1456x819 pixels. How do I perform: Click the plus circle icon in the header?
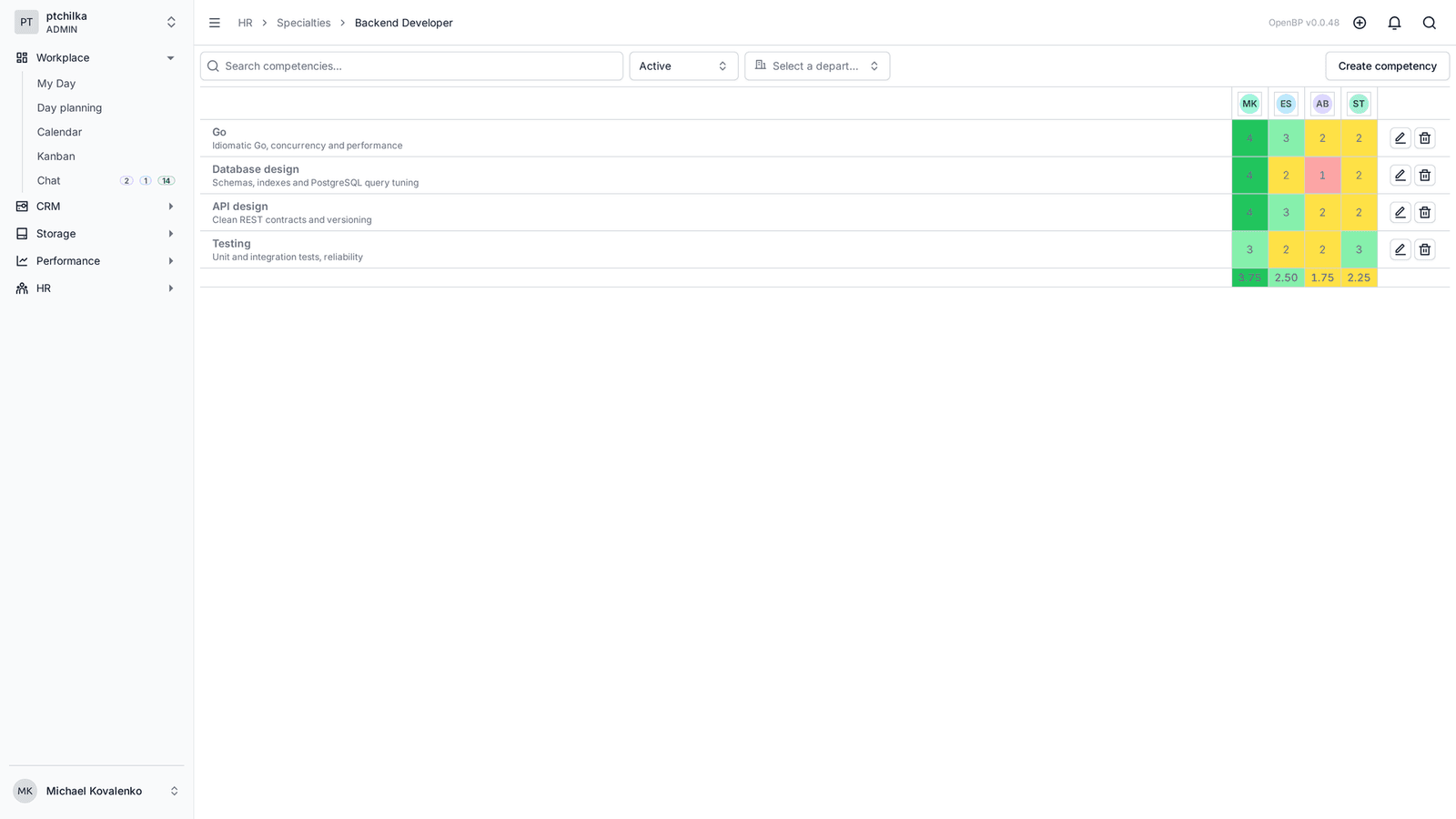pos(1360,23)
